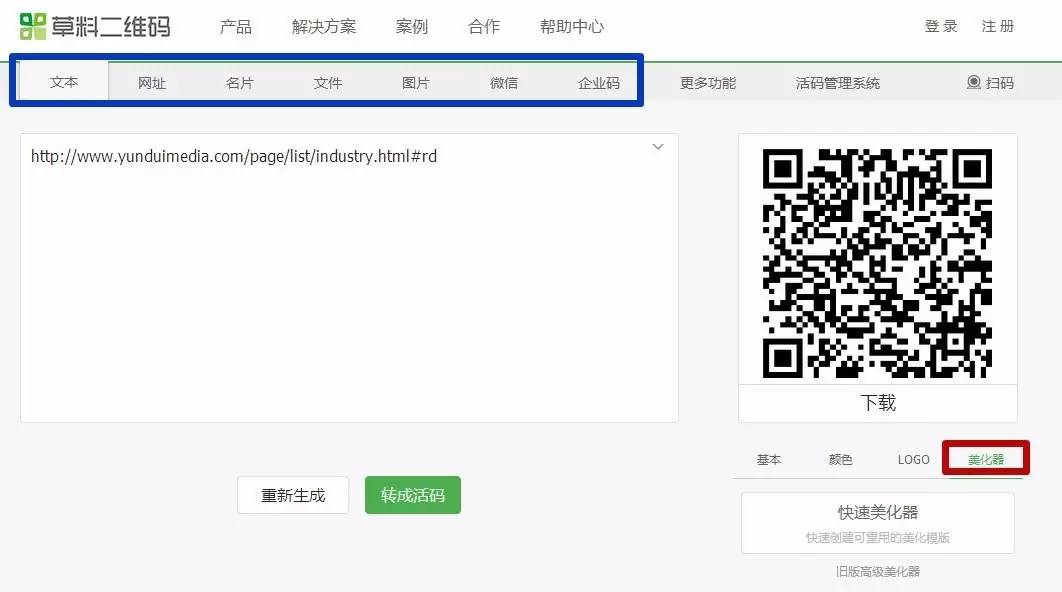Select the 美化器 tab

pyautogui.click(x=985, y=459)
